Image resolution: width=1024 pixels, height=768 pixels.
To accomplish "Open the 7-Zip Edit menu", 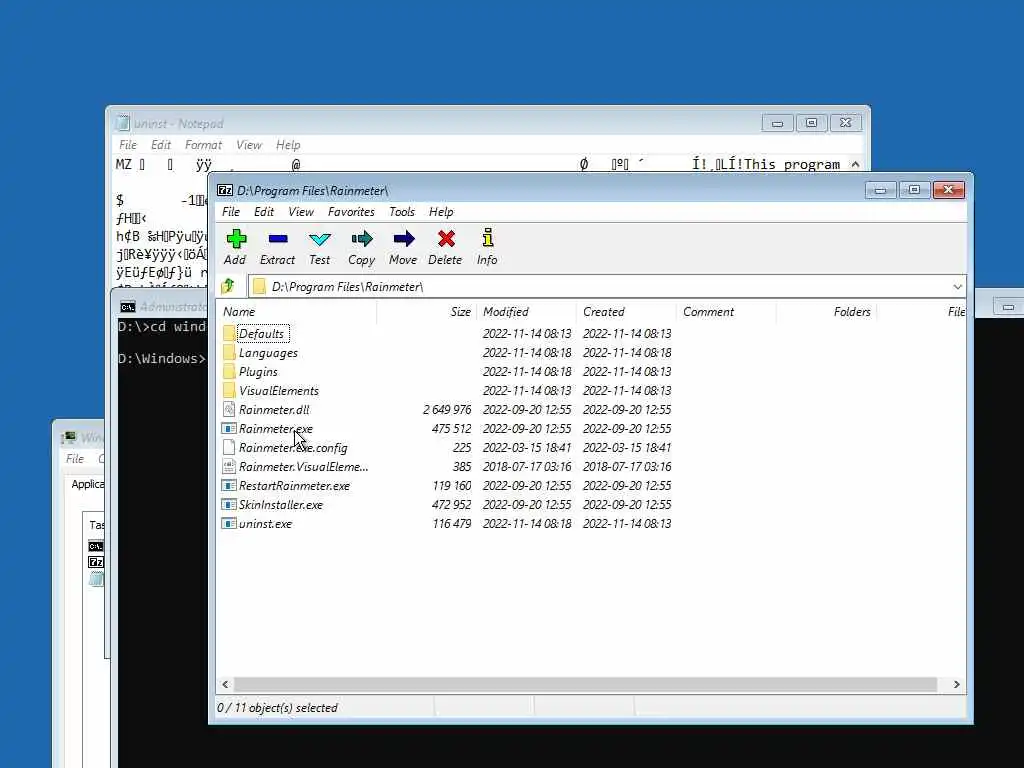I will [x=264, y=212].
